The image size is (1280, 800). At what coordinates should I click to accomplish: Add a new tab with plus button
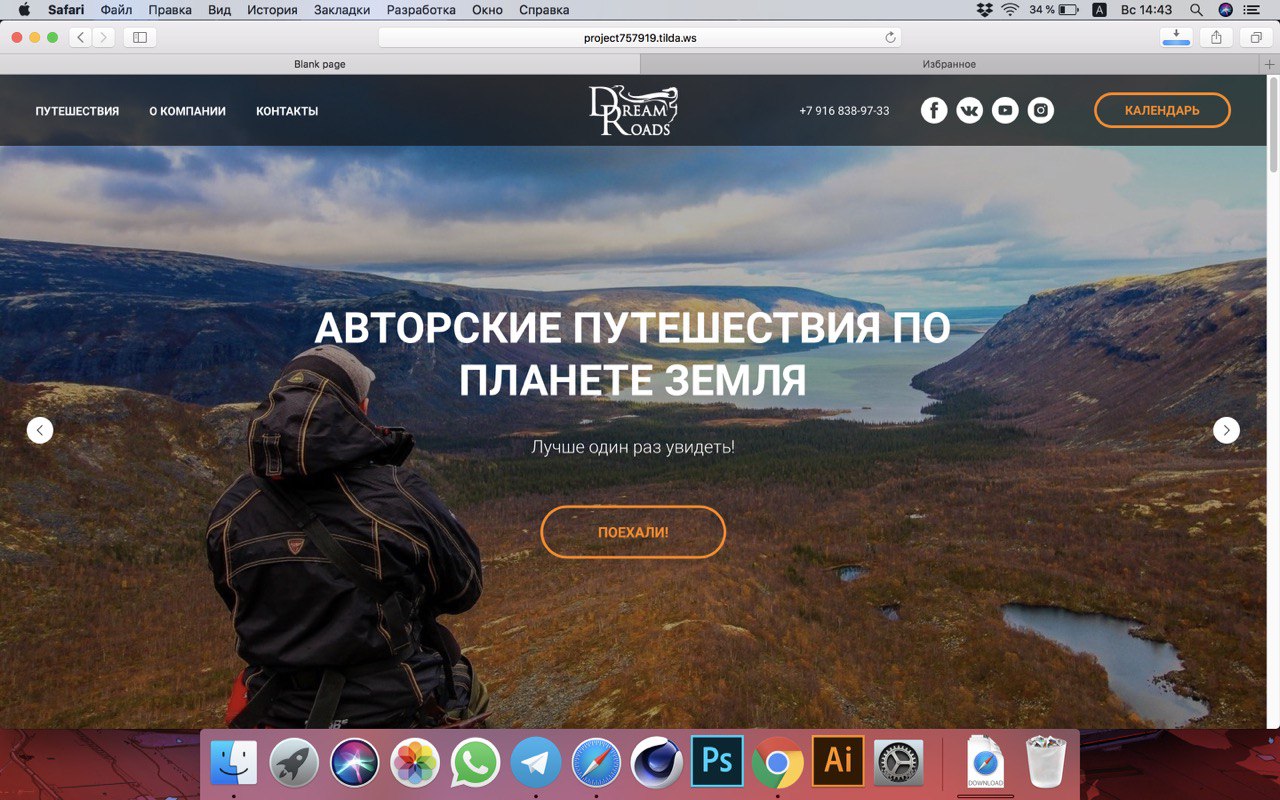click(x=1270, y=64)
